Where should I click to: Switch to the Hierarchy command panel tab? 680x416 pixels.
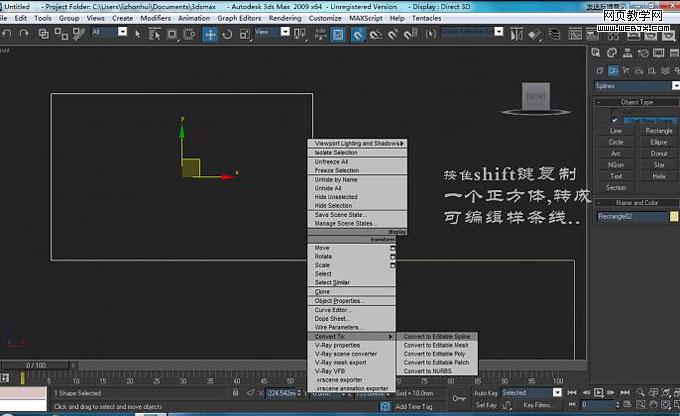coord(627,53)
